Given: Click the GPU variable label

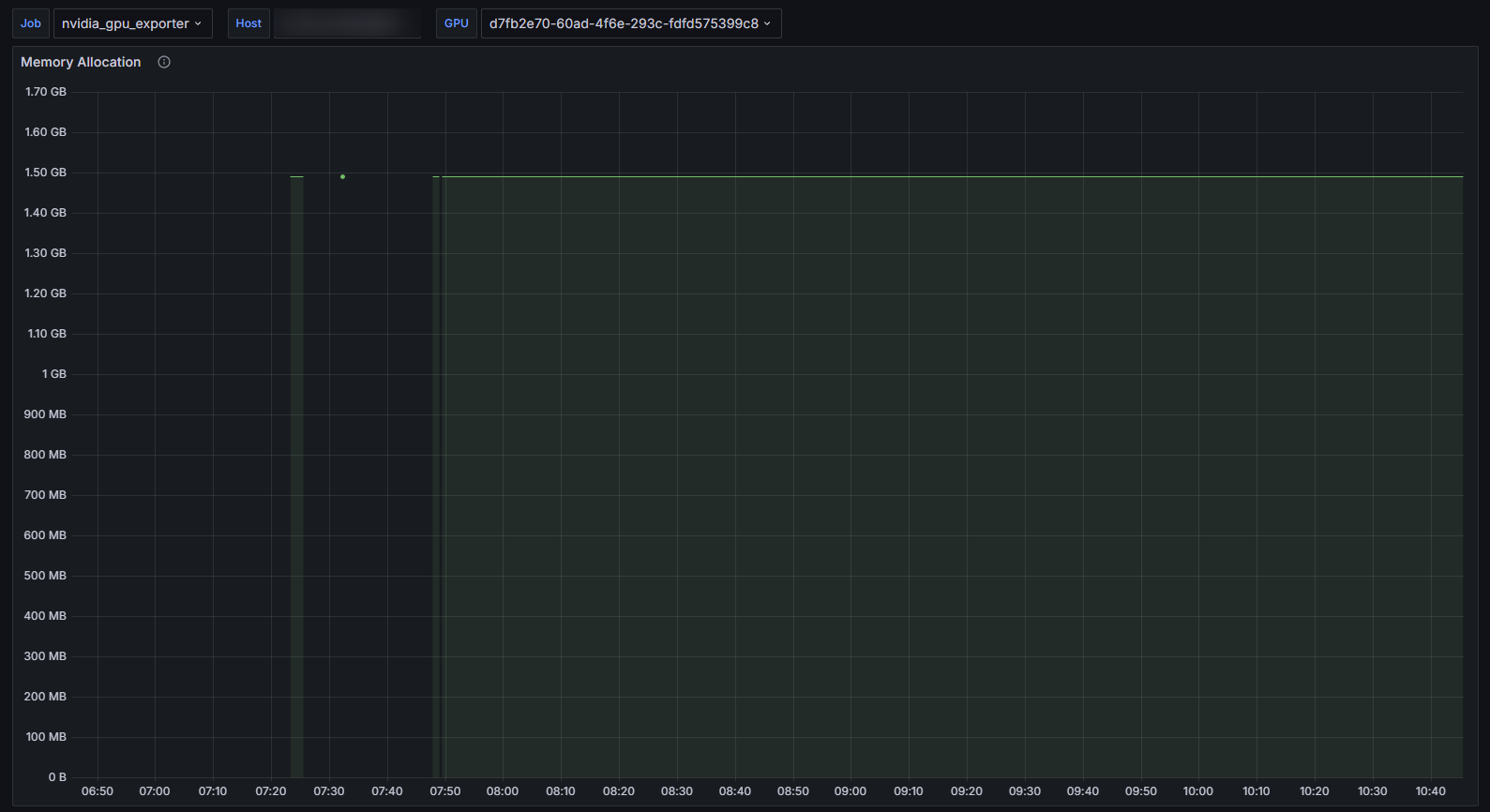Looking at the screenshot, I should 457,23.
